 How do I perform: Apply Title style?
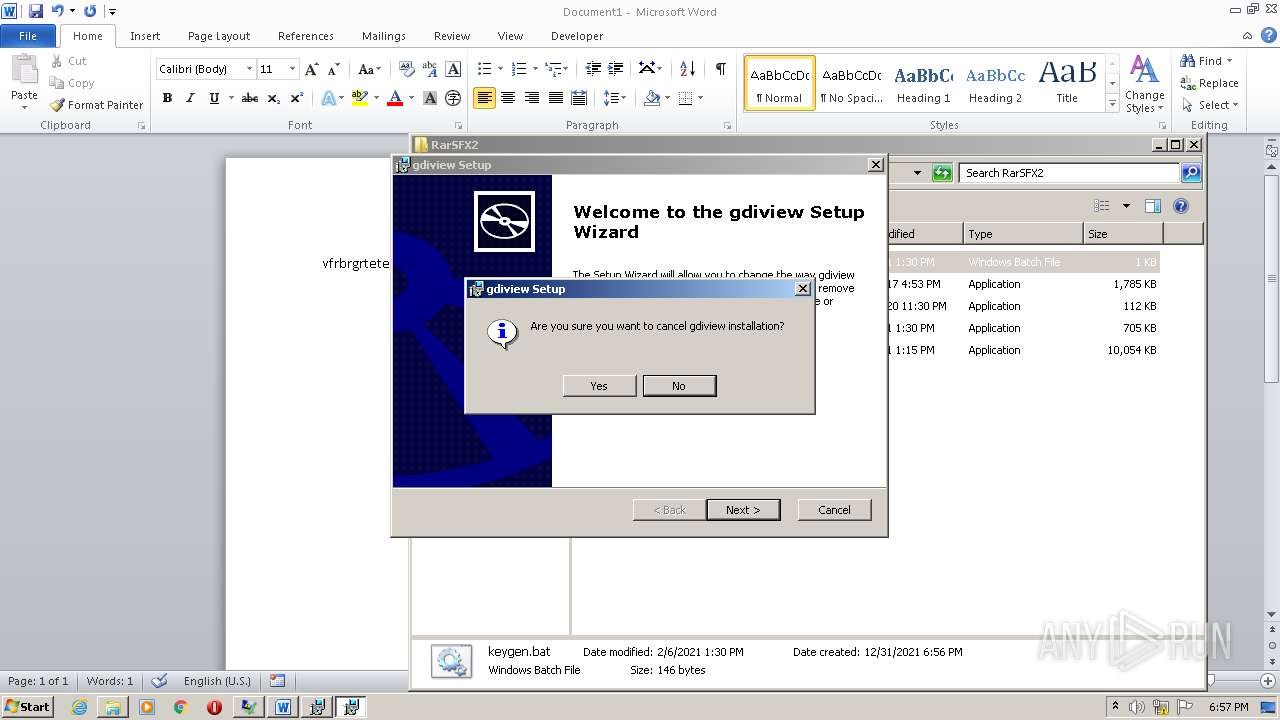point(1067,83)
